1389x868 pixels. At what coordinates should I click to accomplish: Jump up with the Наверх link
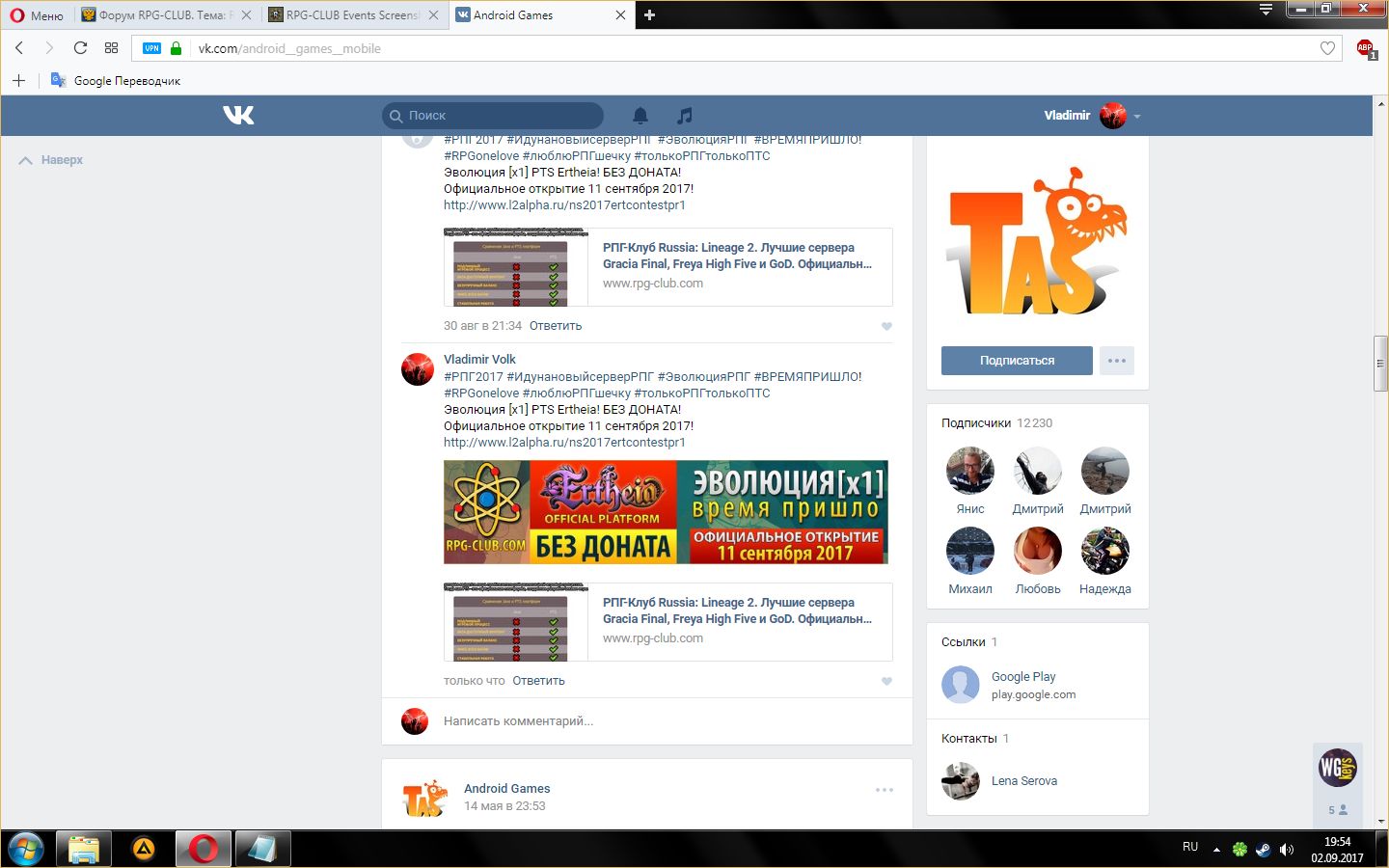coord(51,160)
